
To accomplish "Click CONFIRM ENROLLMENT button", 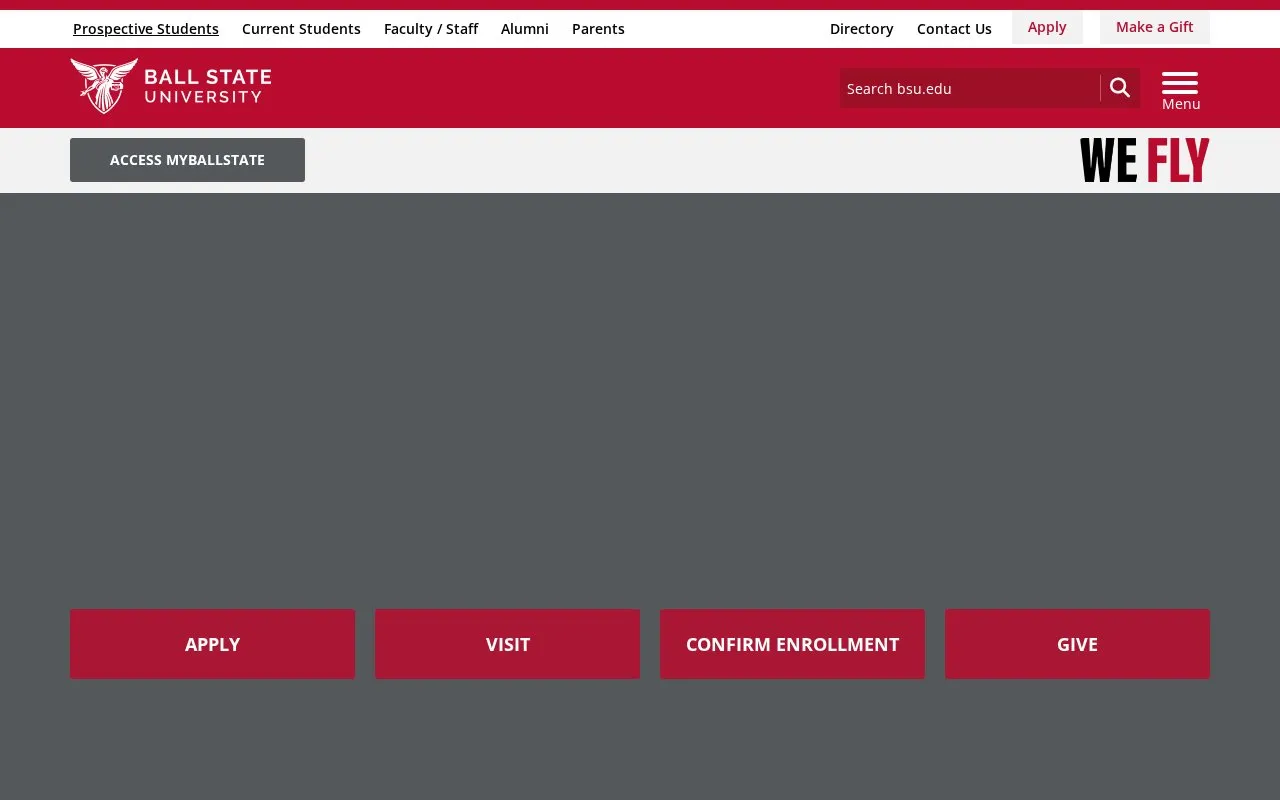I will [792, 644].
